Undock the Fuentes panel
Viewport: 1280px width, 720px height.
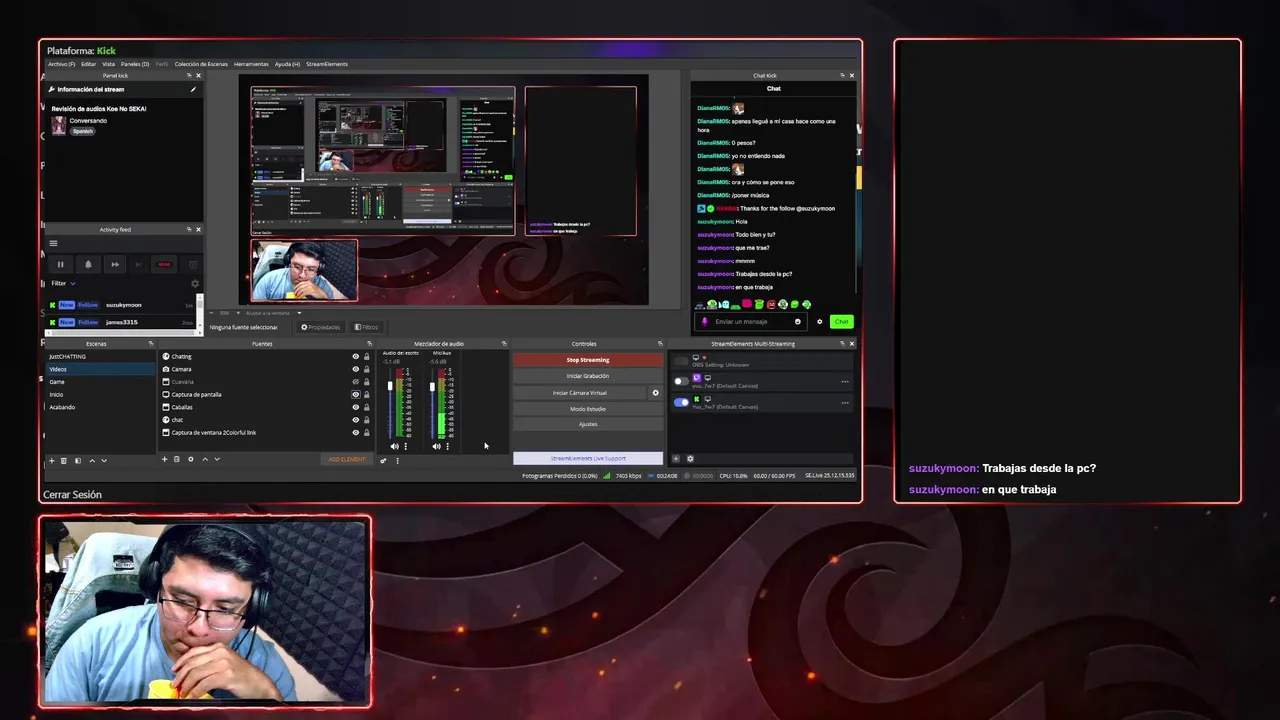[x=369, y=344]
